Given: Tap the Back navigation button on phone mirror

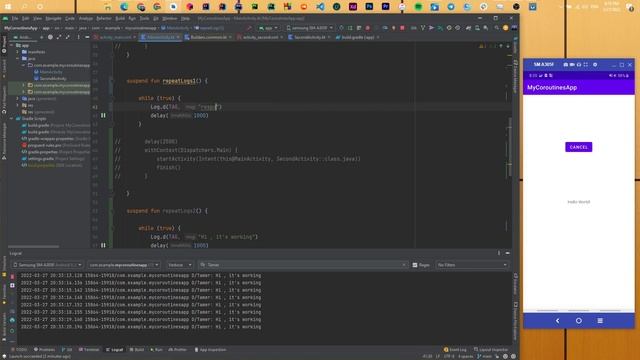Looking at the screenshot, I should (x=558, y=321).
